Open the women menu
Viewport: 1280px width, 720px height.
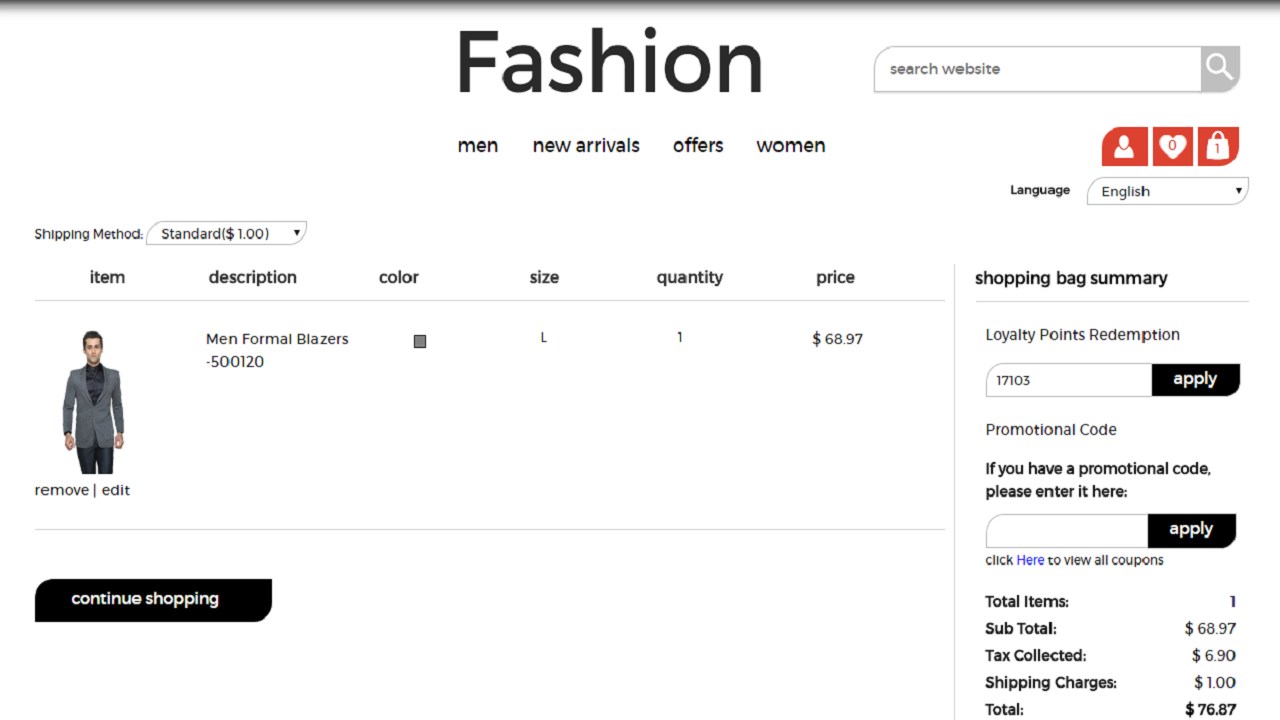(791, 145)
